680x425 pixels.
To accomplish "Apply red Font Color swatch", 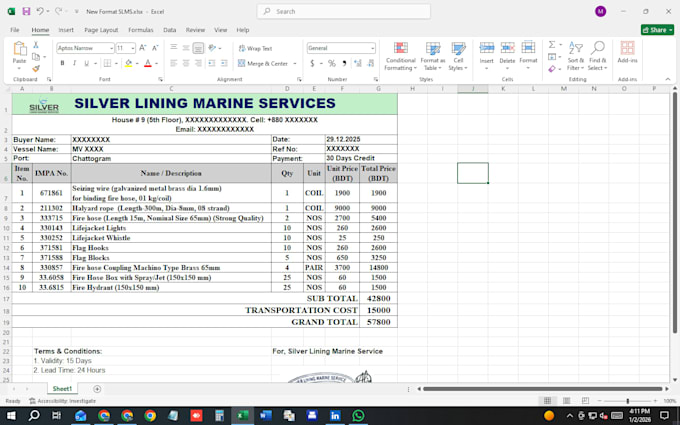I will [x=147, y=63].
